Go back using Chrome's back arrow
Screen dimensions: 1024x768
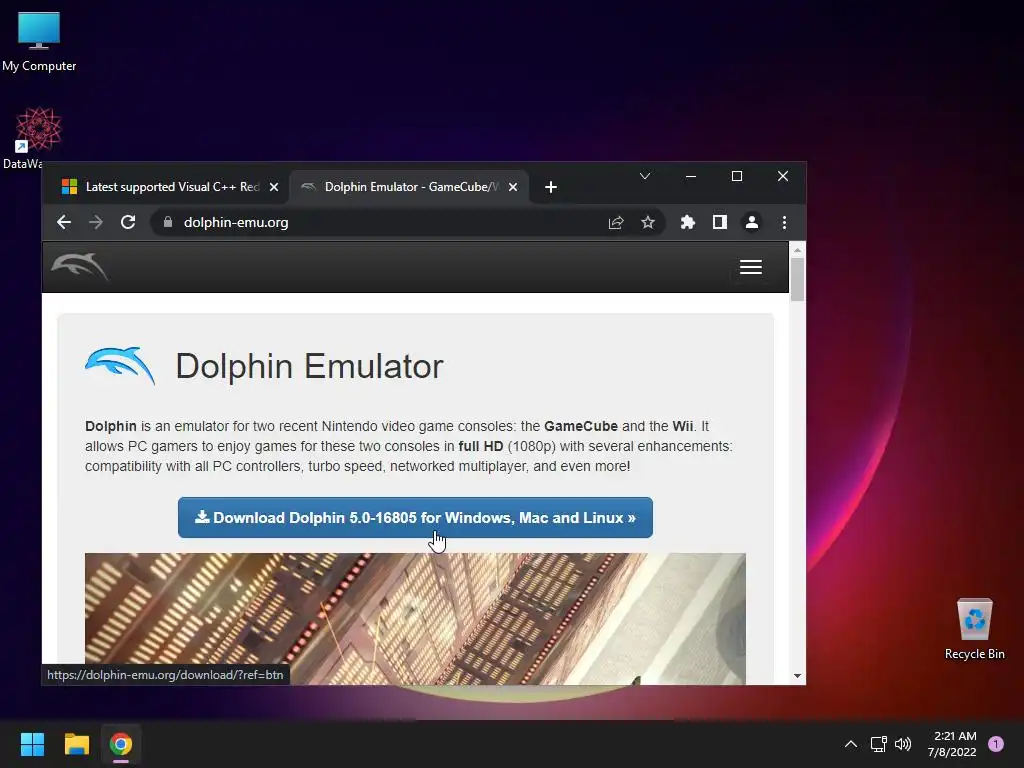63,222
